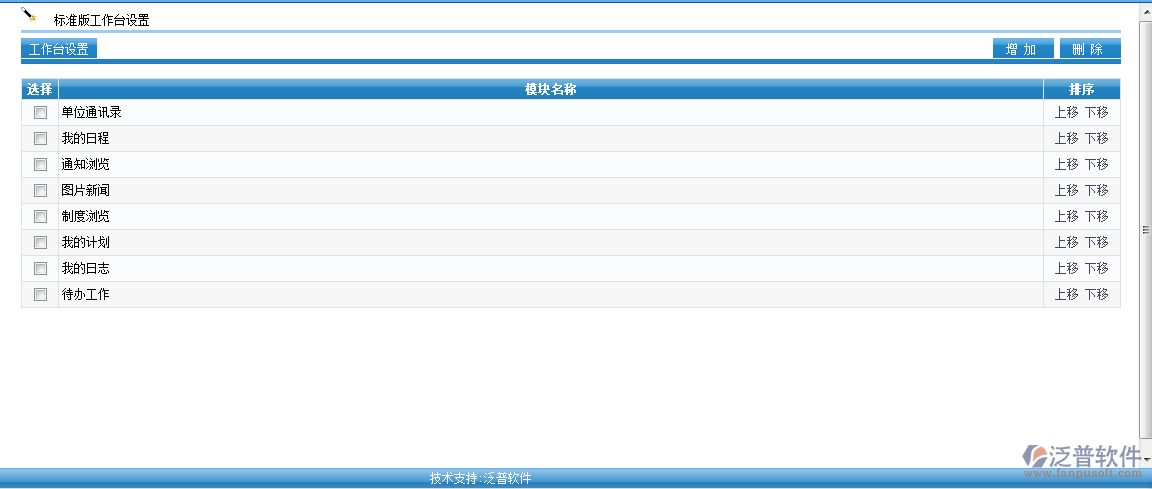Tick the checkbox for 我的日志

40,269
